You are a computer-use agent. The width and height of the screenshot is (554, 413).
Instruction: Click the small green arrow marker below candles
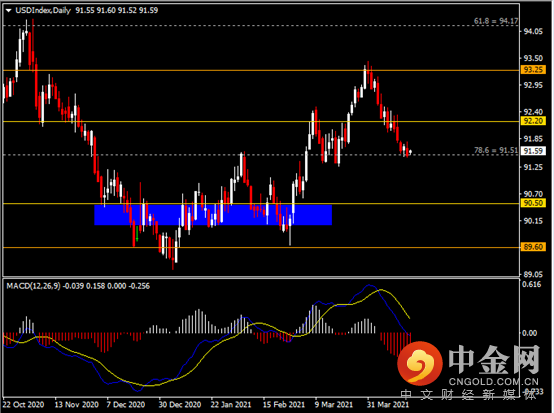tap(137, 234)
